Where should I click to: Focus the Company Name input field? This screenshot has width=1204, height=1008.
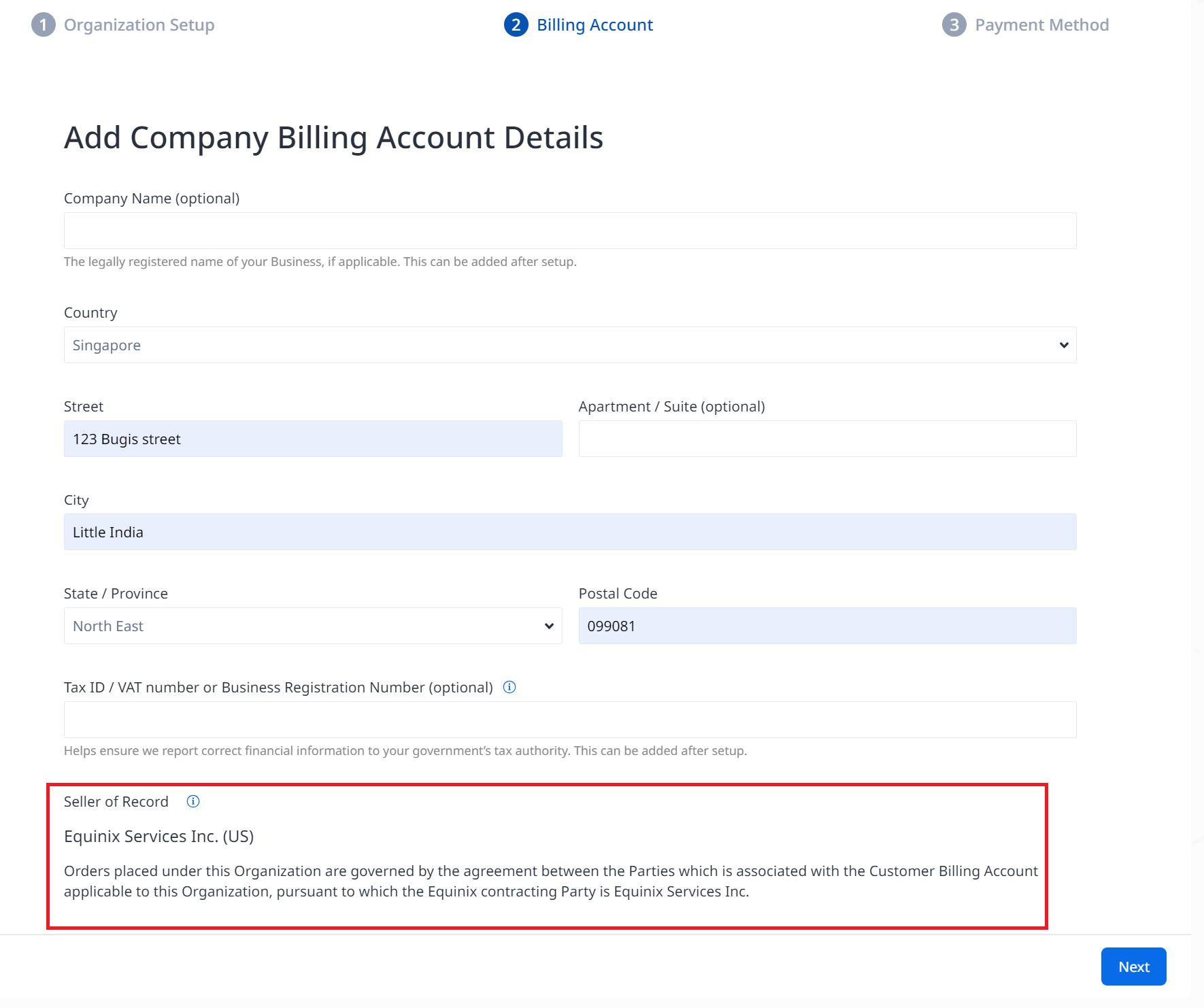570,231
